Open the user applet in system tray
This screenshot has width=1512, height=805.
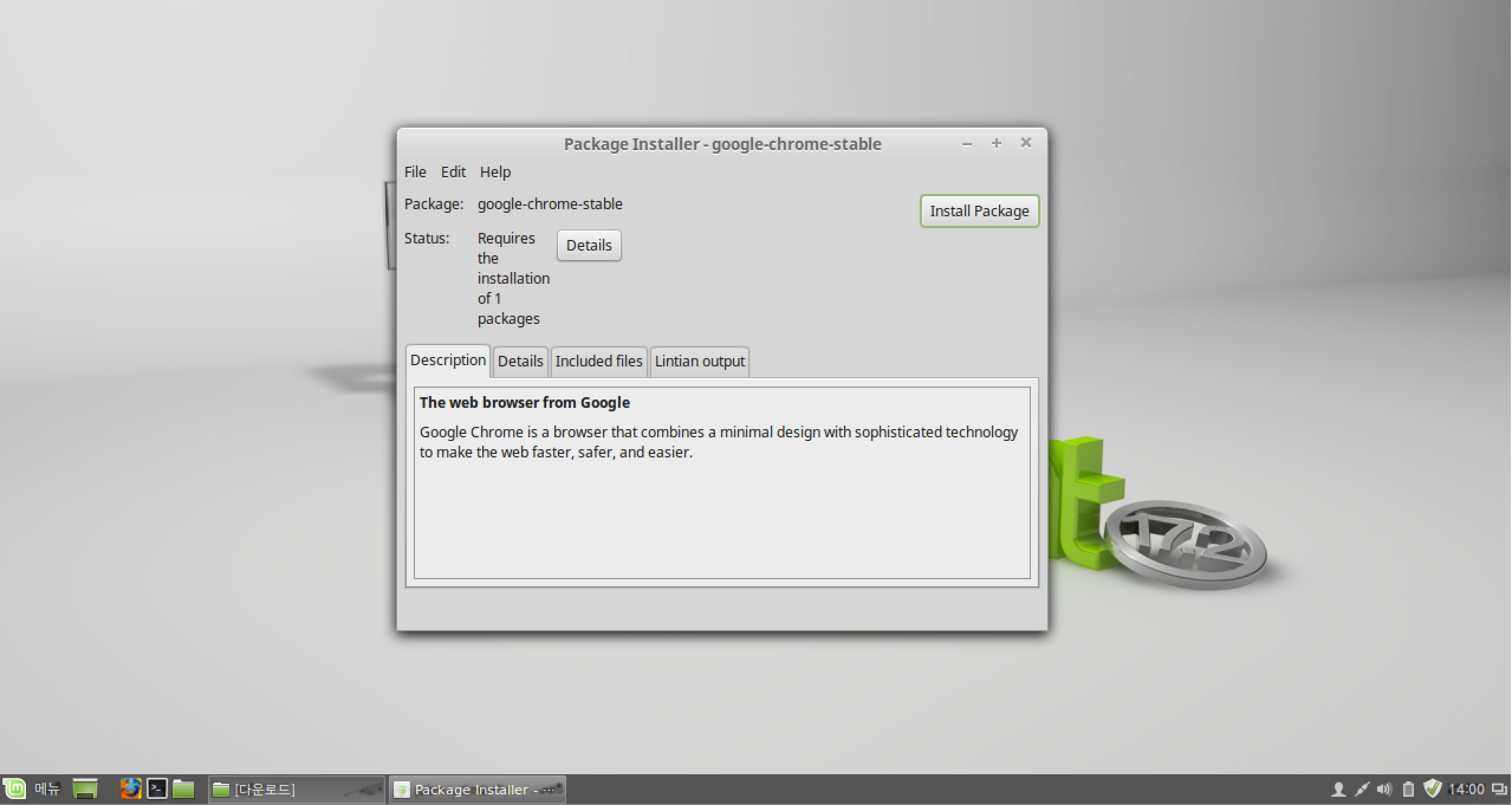[x=1338, y=790]
